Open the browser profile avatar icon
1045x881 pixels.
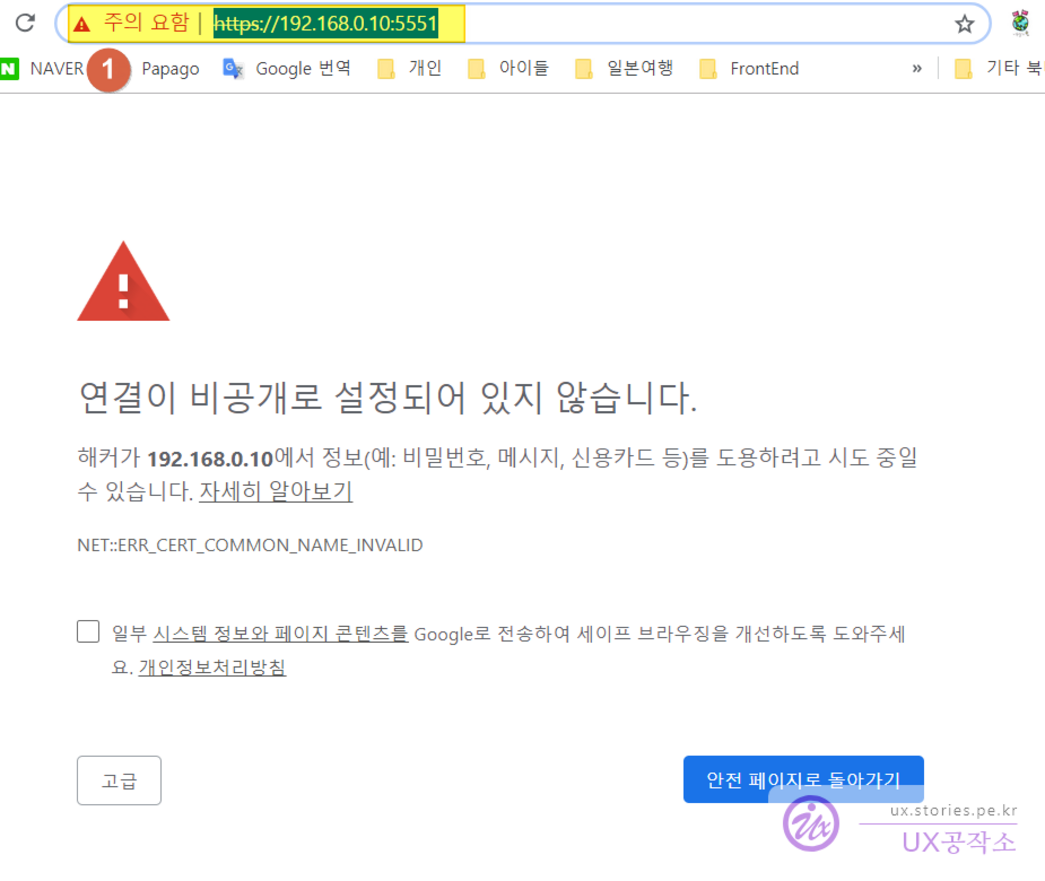(1020, 23)
